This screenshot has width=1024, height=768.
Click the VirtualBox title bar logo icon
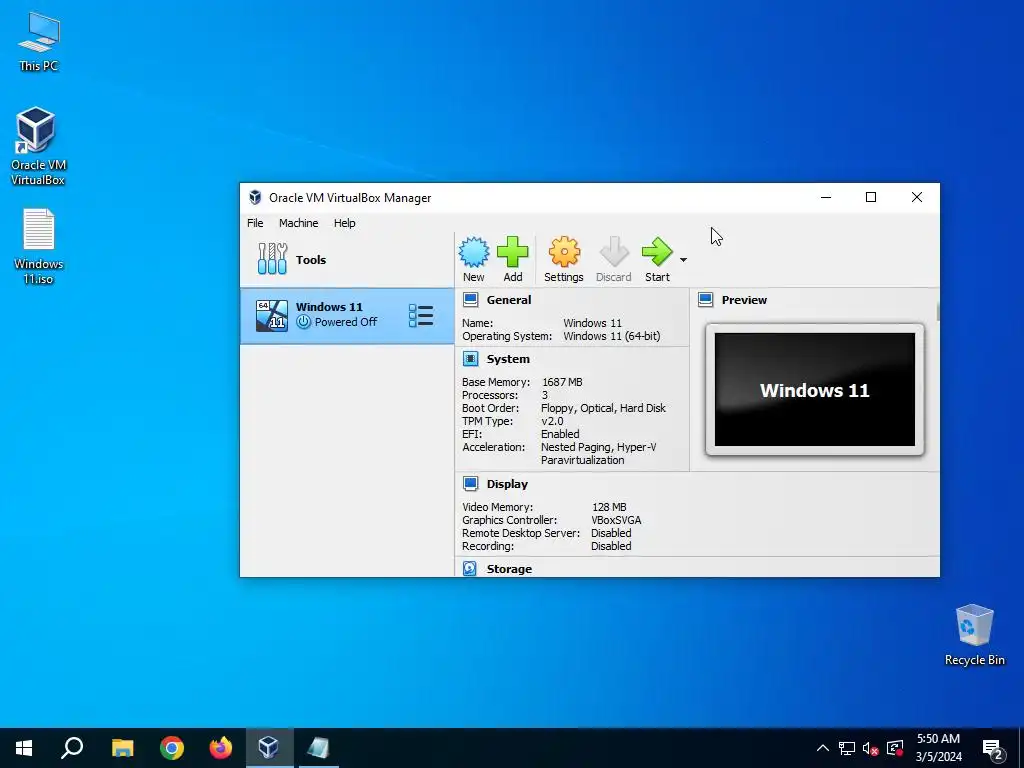(255, 197)
